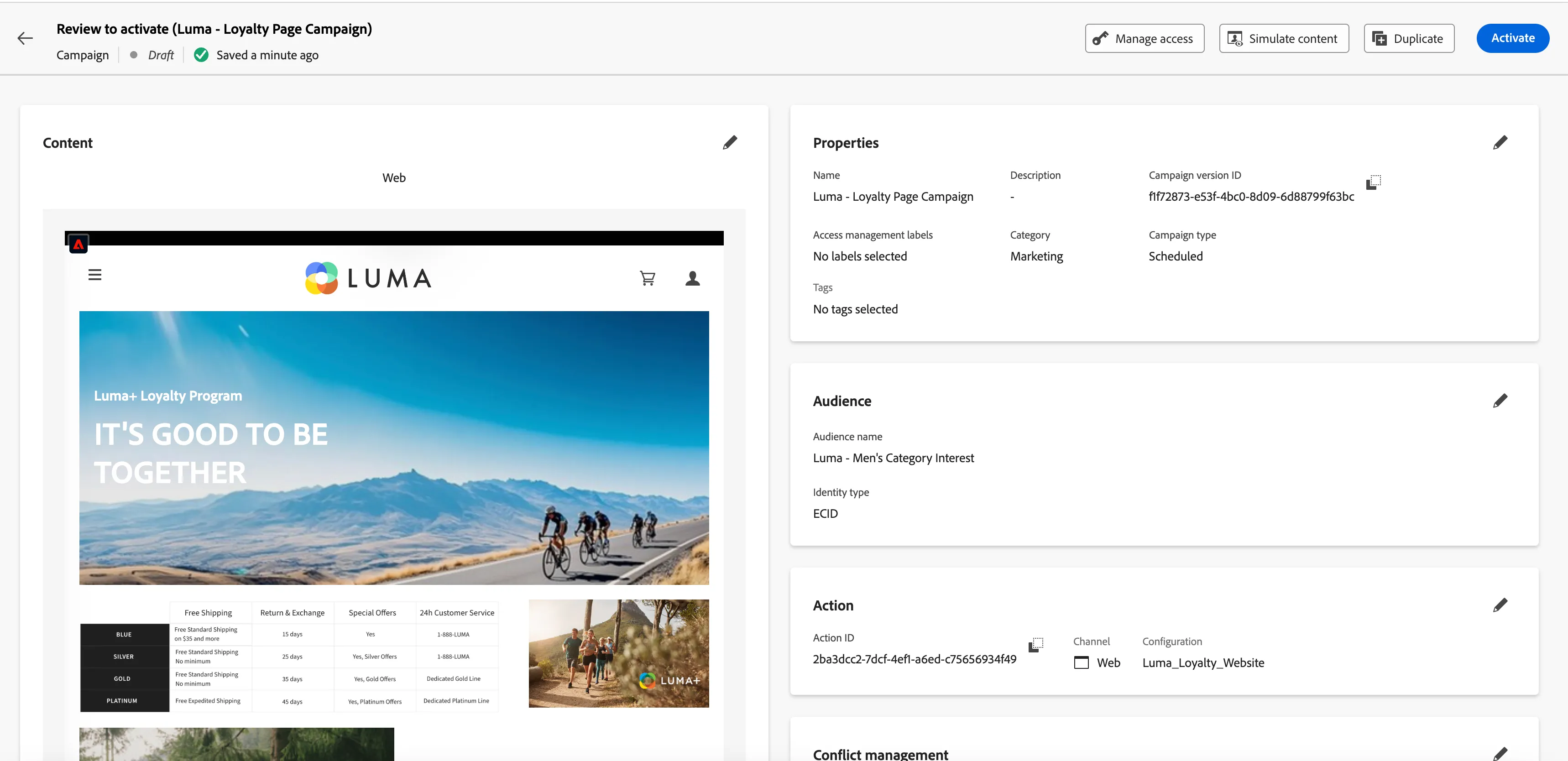This screenshot has height=761, width=1568.
Task: Edit Properties with the pencil icon
Action: coord(1500,143)
